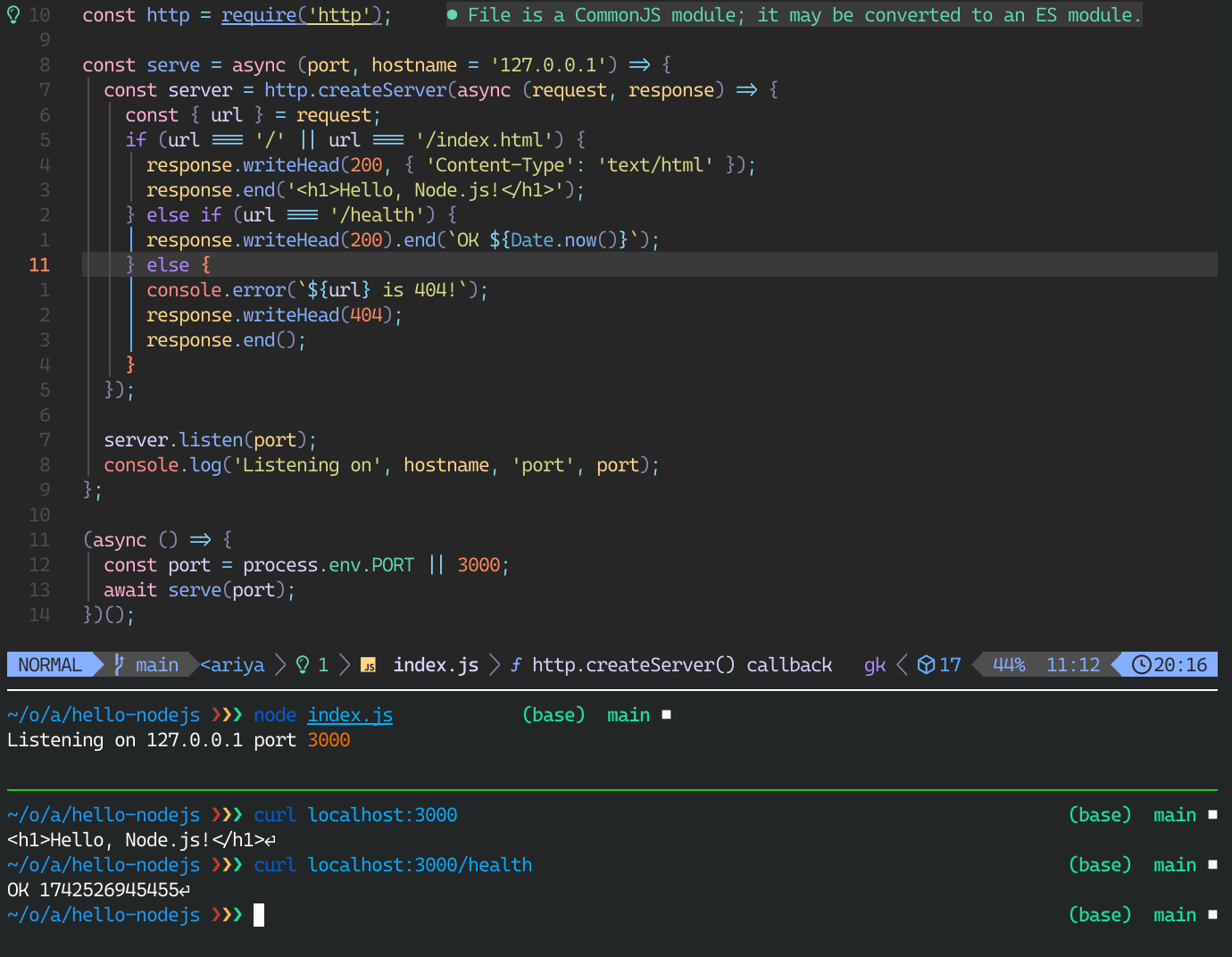The width and height of the screenshot is (1232, 957).
Task: Click the underlined index.js in terminal
Action: click(350, 715)
